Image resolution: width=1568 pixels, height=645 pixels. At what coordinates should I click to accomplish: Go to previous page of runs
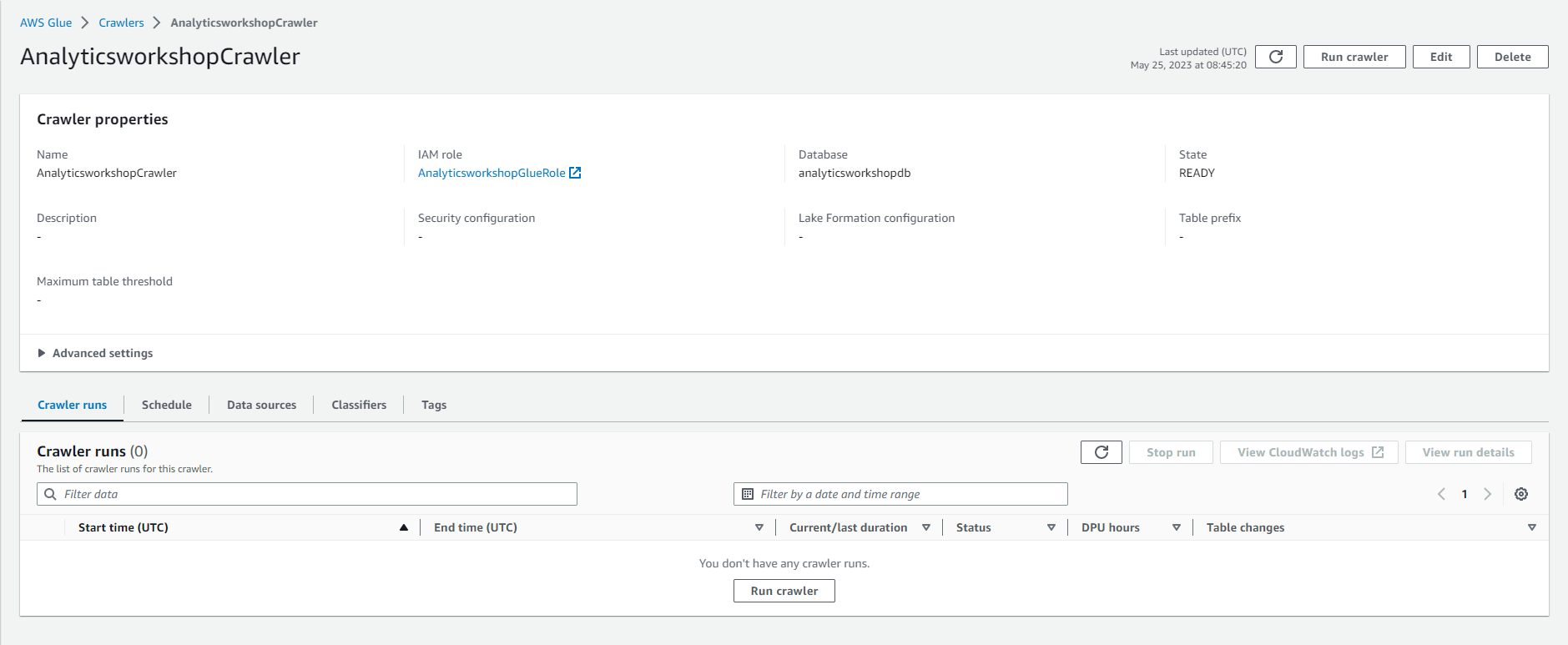coord(1441,494)
